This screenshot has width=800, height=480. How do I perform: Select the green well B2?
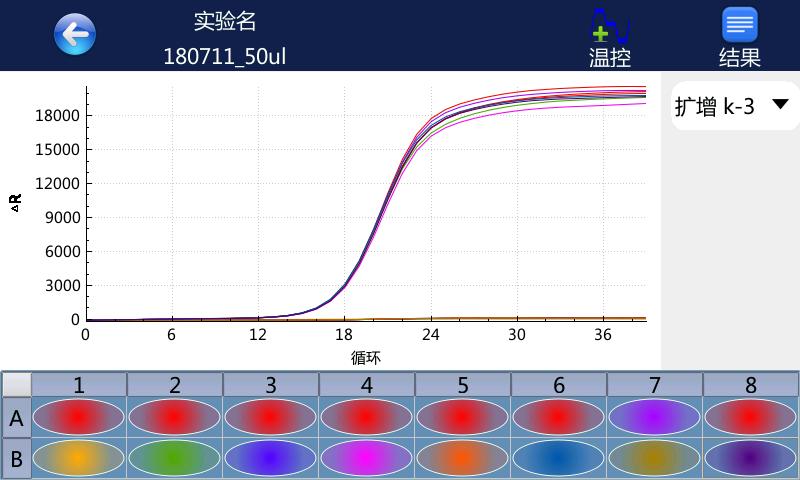175,458
